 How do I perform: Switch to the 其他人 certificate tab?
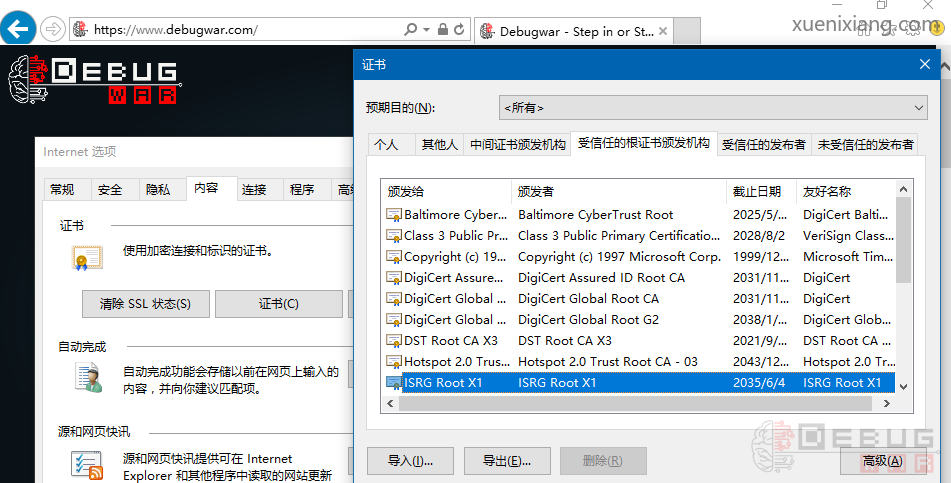[x=439, y=144]
